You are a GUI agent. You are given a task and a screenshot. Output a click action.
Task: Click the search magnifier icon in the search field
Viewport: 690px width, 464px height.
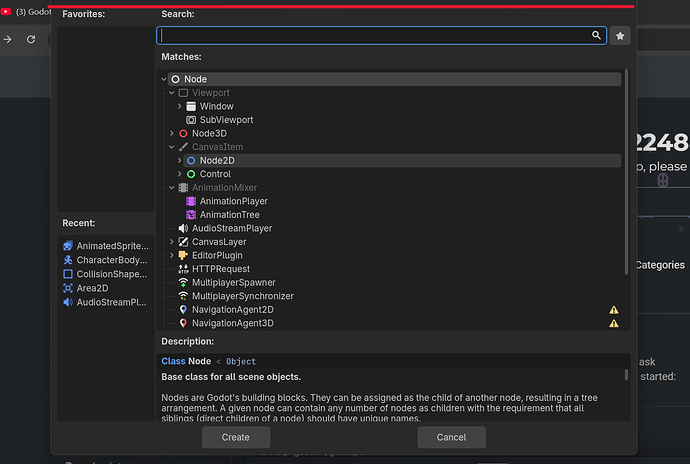coord(596,35)
